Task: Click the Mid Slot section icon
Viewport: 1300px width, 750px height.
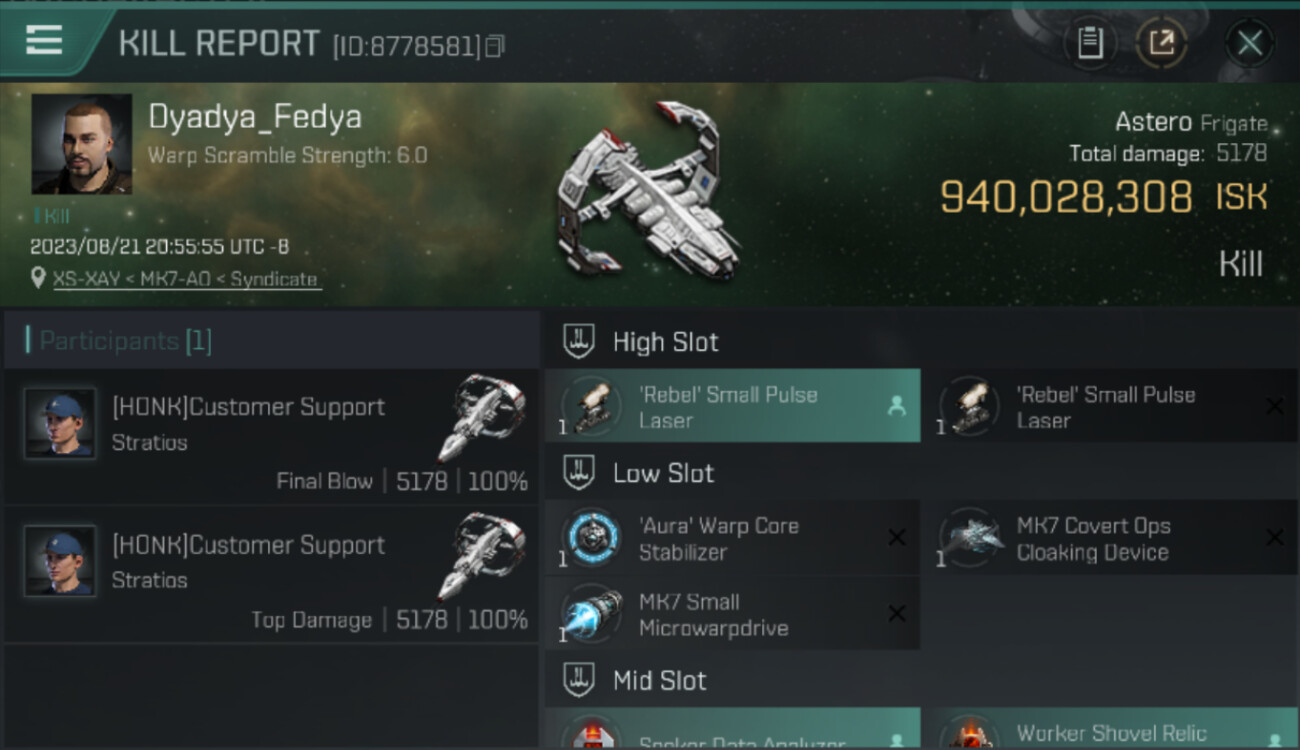Action: 579,680
